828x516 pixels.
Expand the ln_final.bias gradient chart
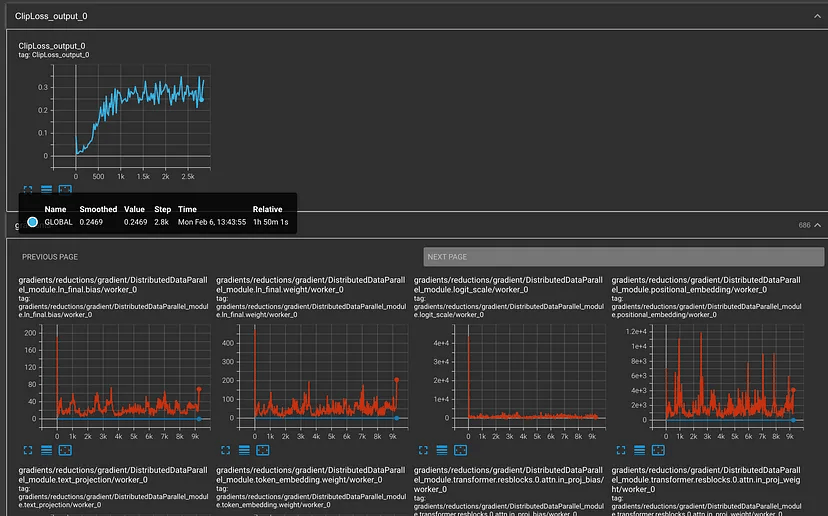tap(28, 450)
